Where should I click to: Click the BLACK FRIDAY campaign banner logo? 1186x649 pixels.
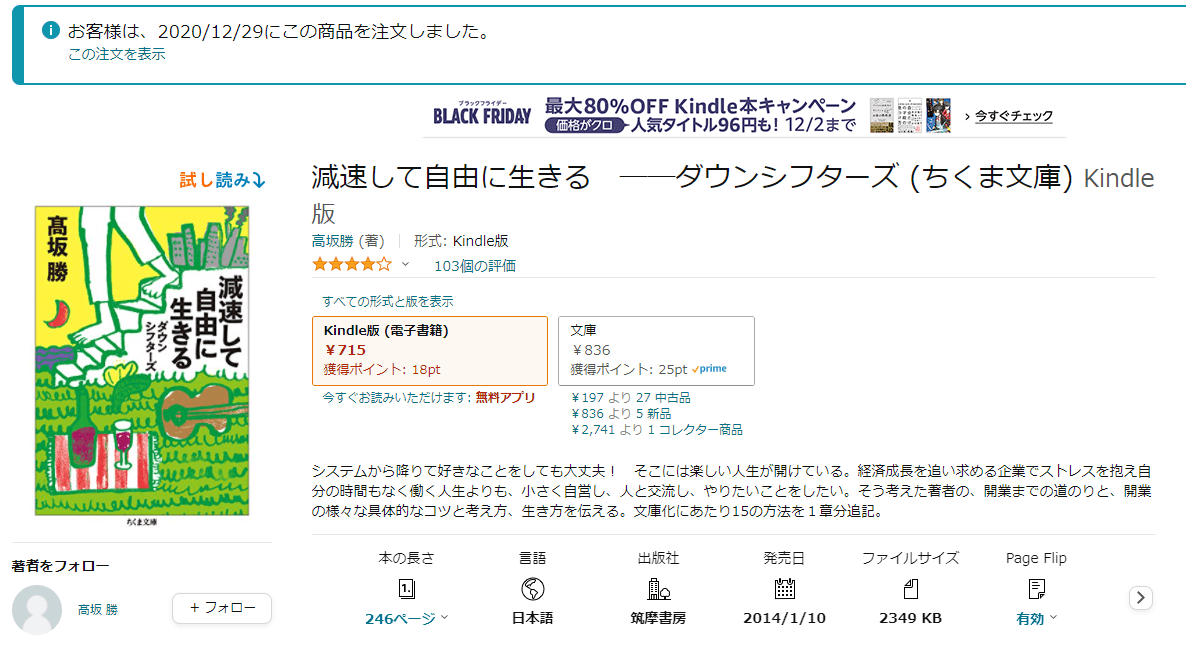tap(482, 114)
